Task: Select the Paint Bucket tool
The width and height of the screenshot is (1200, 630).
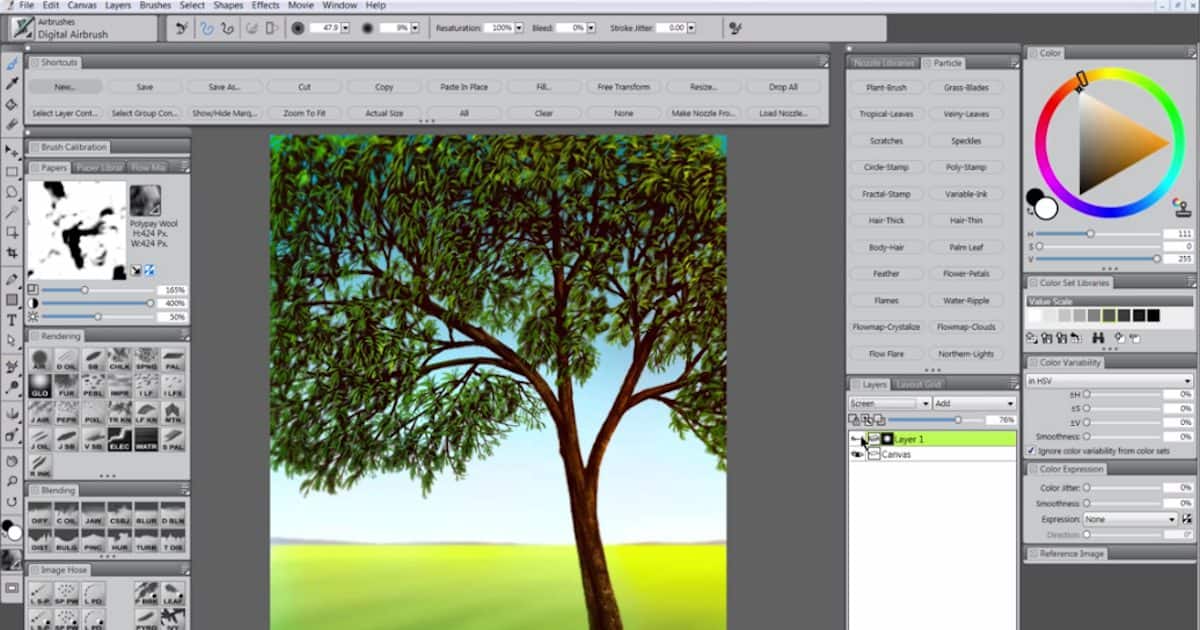Action: point(12,104)
